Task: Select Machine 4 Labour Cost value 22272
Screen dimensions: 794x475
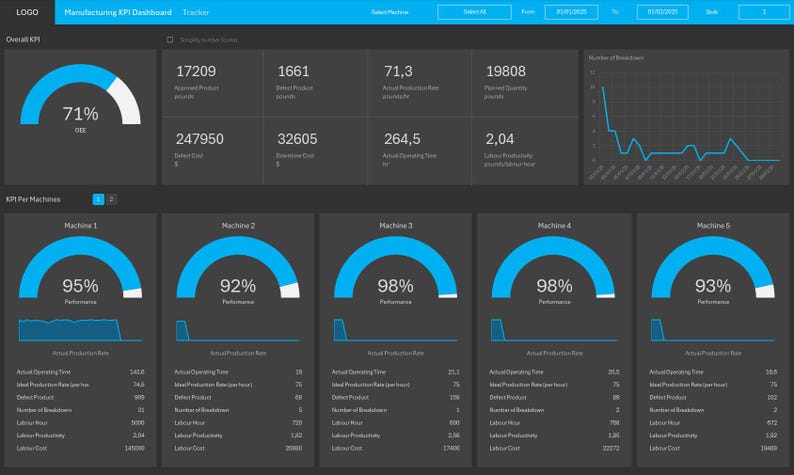Action: tap(611, 448)
